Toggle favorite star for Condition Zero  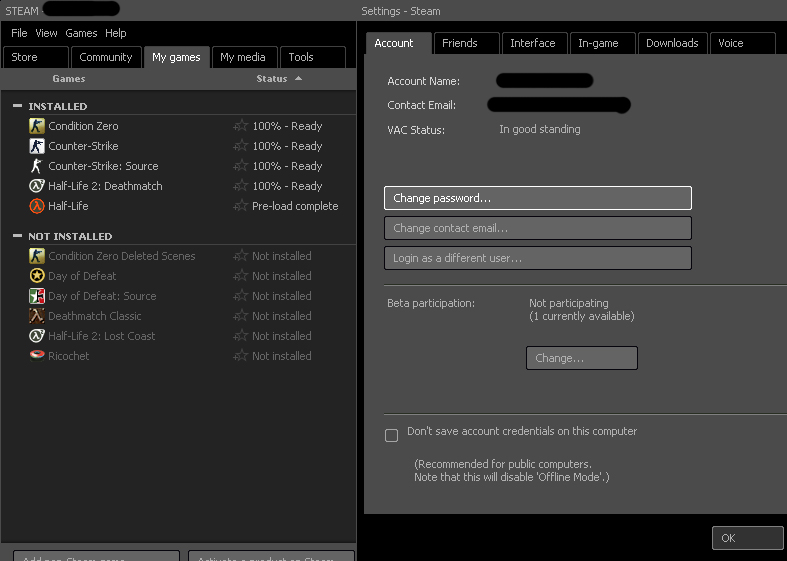click(241, 126)
